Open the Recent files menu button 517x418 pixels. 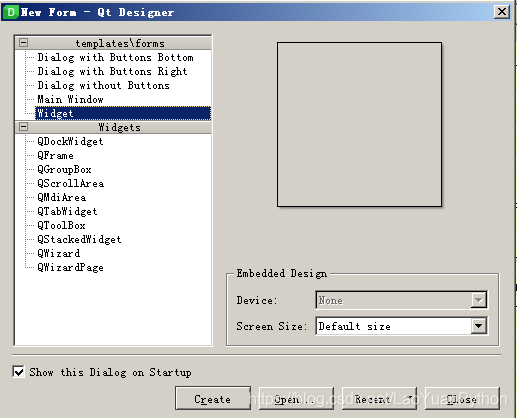click(x=379, y=399)
